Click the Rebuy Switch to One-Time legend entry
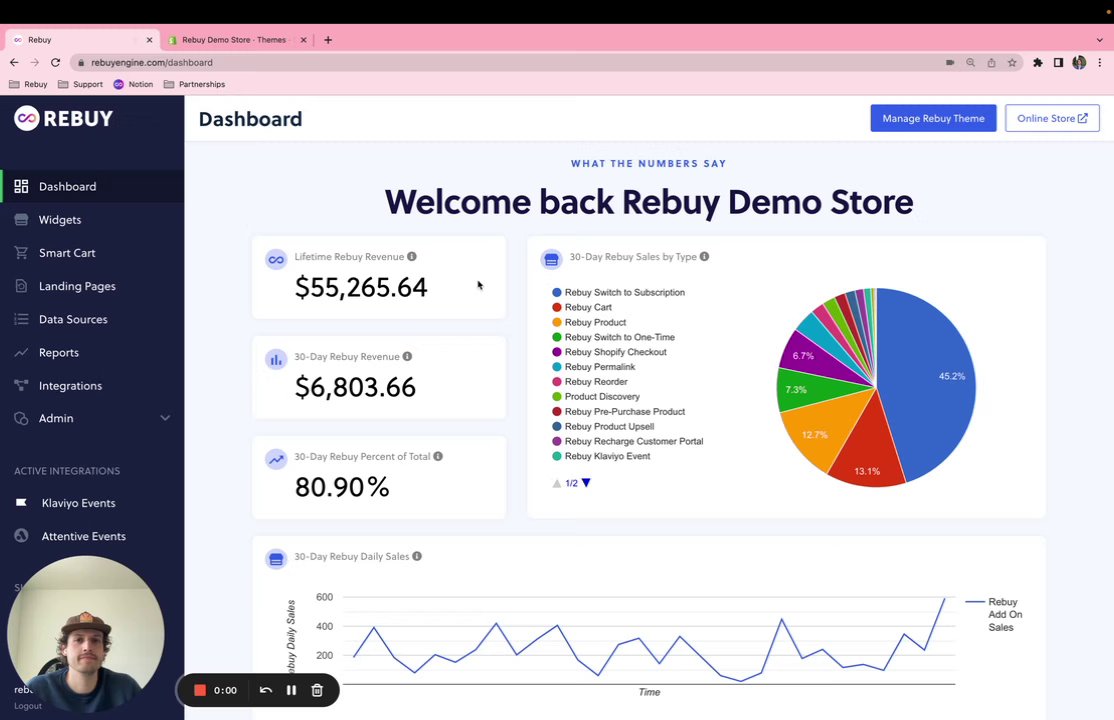This screenshot has height=720, width=1114. point(613,337)
